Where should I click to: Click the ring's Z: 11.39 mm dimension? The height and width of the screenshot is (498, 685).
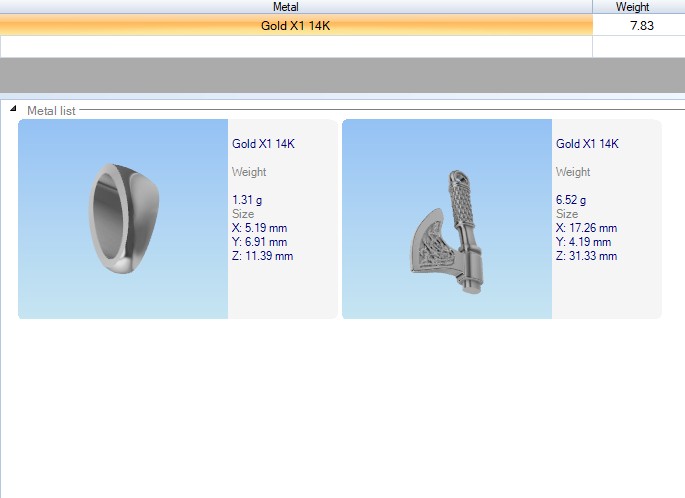click(262, 256)
